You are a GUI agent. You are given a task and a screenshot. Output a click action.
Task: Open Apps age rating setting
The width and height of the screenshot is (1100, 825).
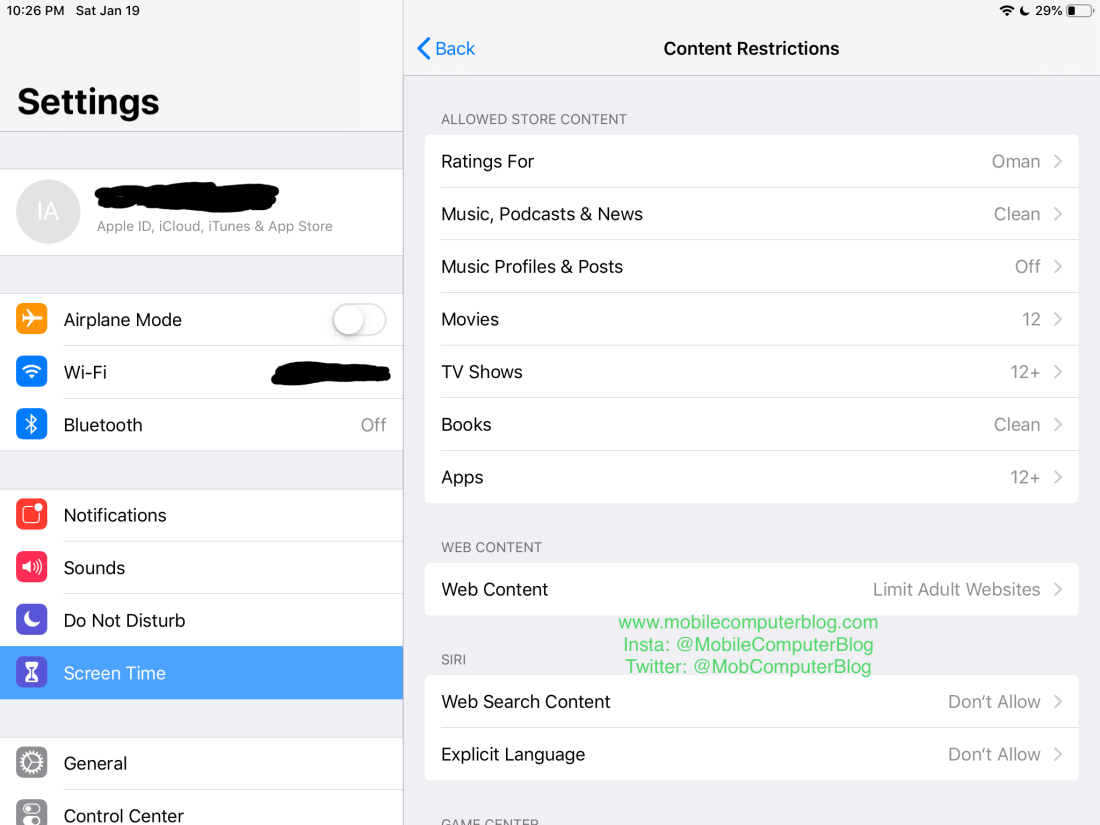(x=751, y=477)
